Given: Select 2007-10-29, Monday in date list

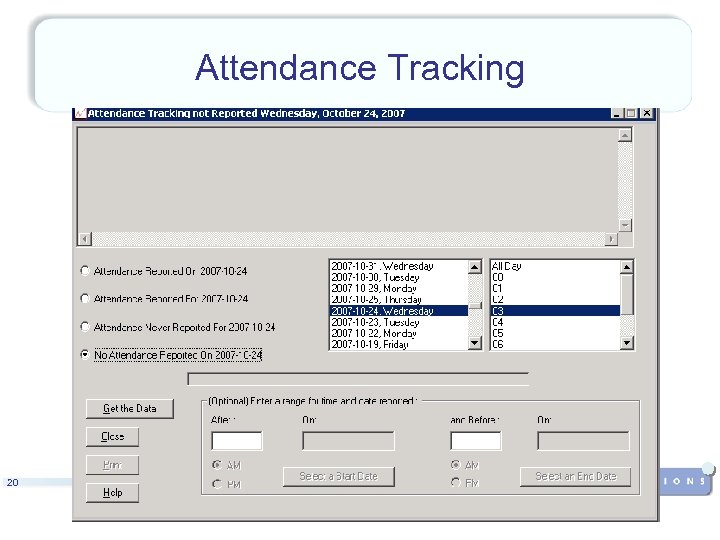Looking at the screenshot, I should pos(399,288).
